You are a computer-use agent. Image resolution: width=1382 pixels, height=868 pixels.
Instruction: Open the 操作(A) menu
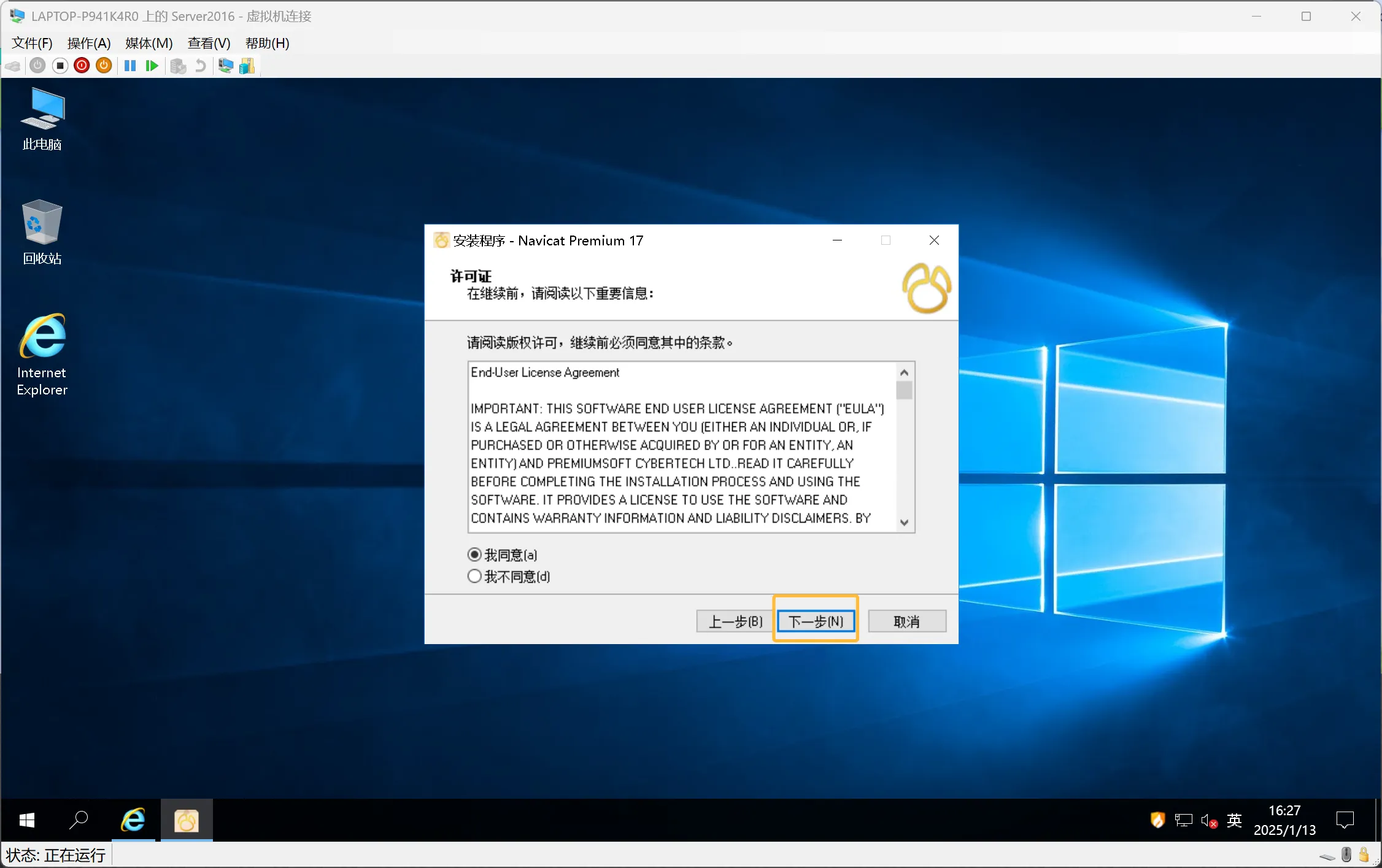pyautogui.click(x=89, y=43)
